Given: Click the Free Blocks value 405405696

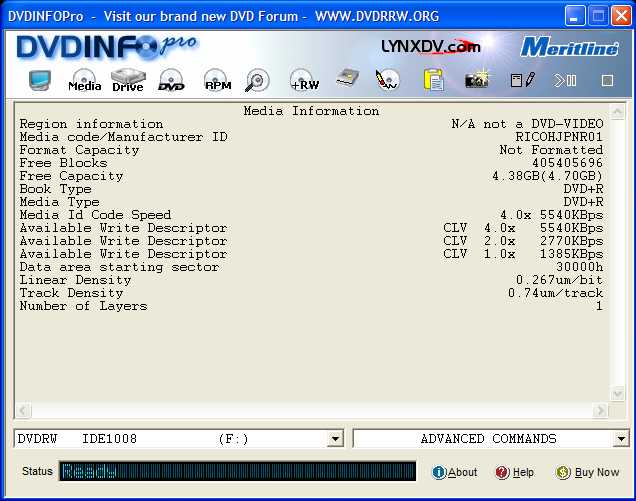Looking at the screenshot, I should pos(567,163).
